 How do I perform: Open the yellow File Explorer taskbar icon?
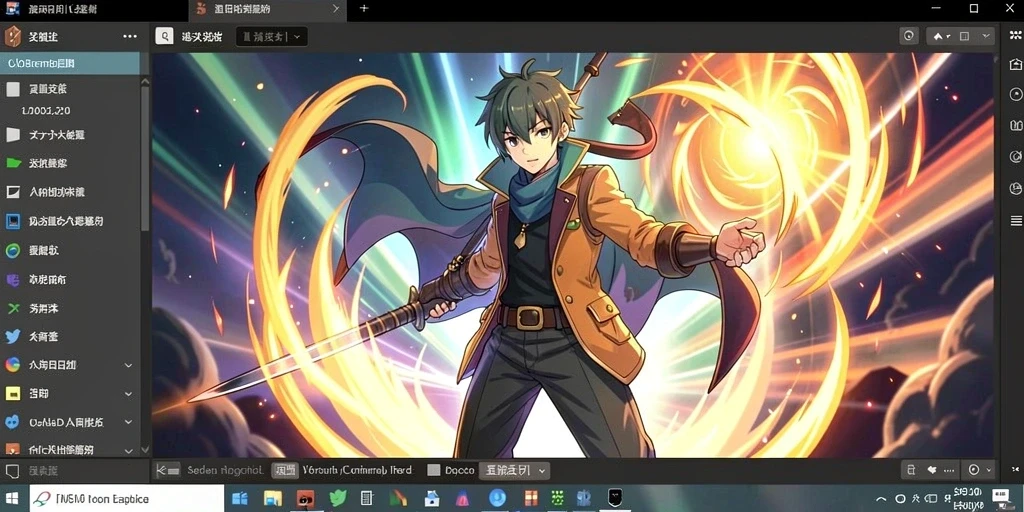pyautogui.click(x=272, y=499)
